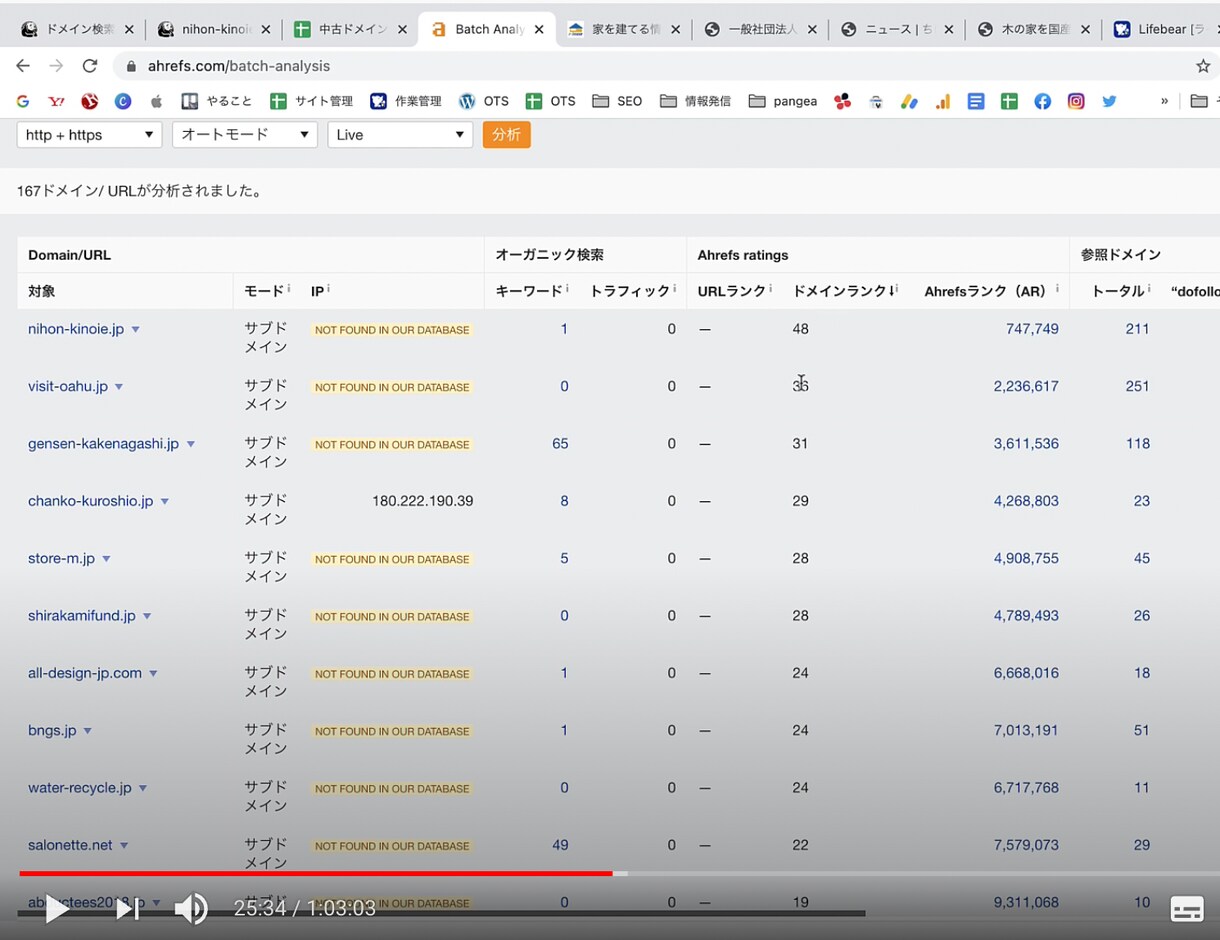The image size is (1220, 940).
Task: Open the Facebook bookmark
Action: [x=1042, y=101]
